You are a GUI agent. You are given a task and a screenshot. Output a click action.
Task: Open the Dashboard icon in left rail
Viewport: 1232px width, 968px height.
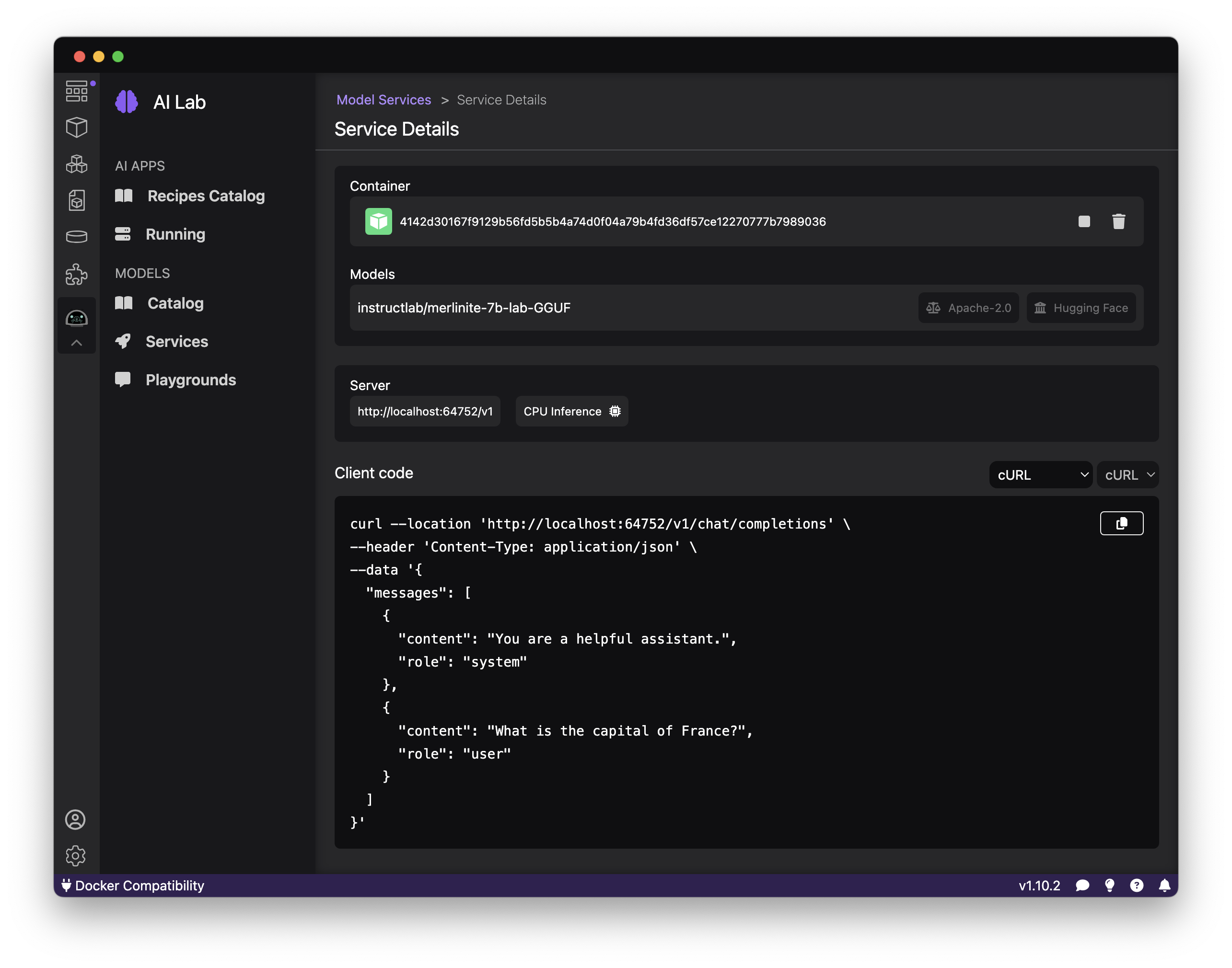[x=77, y=91]
